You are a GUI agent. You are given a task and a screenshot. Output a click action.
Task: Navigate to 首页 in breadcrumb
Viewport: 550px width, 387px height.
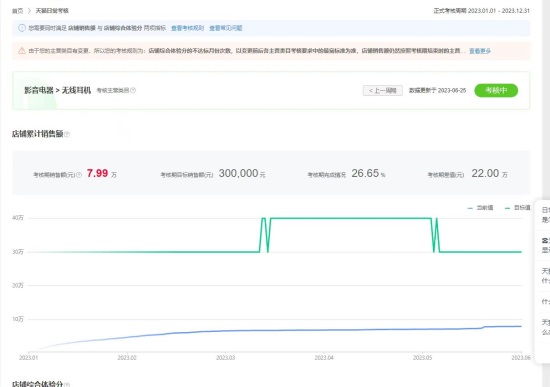pos(18,11)
